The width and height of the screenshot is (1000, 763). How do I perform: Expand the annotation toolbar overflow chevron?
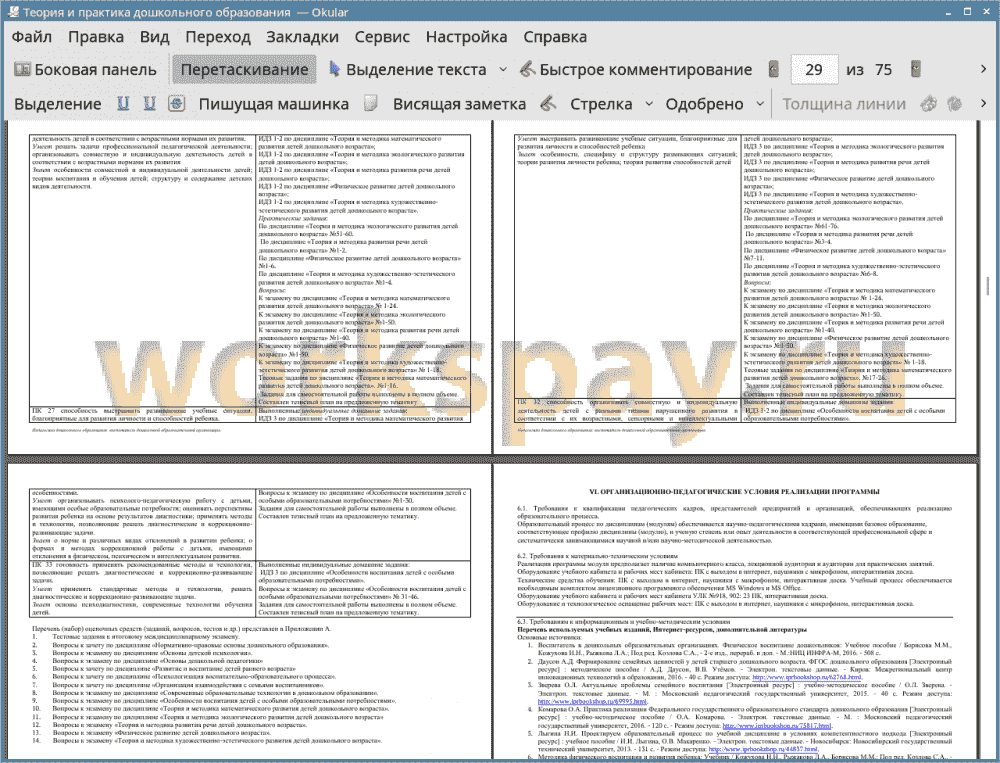(x=983, y=103)
